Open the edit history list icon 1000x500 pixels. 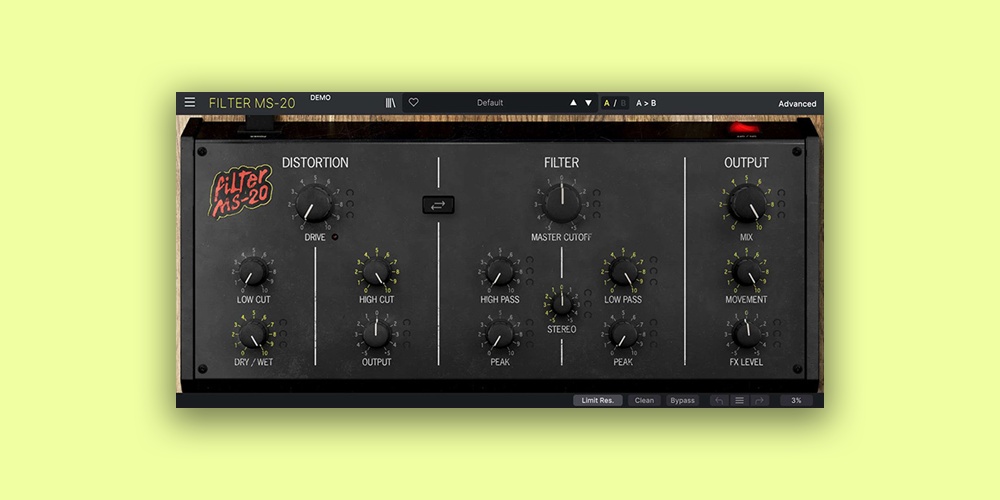[739, 400]
